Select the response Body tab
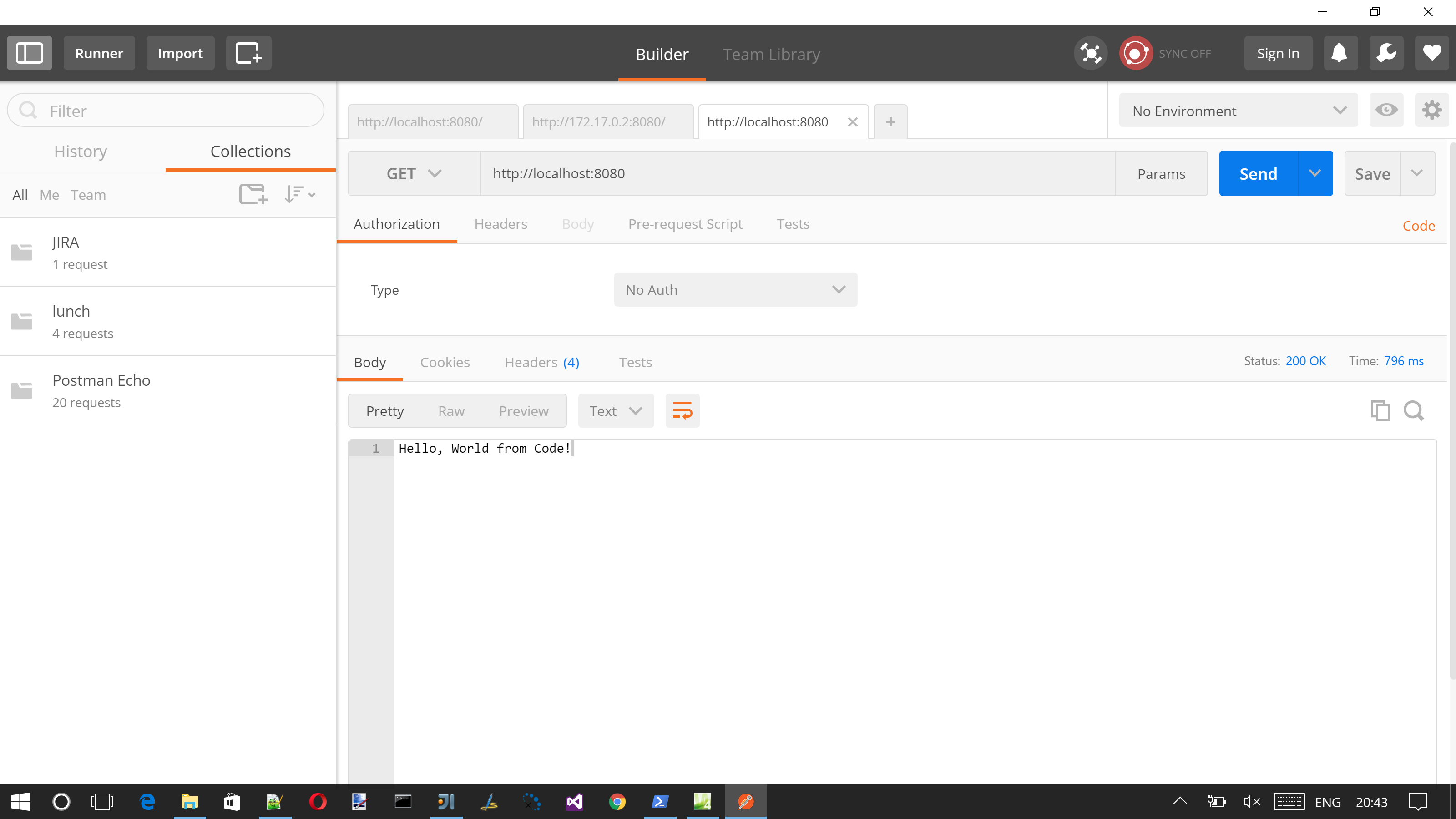1456x819 pixels. (x=369, y=362)
